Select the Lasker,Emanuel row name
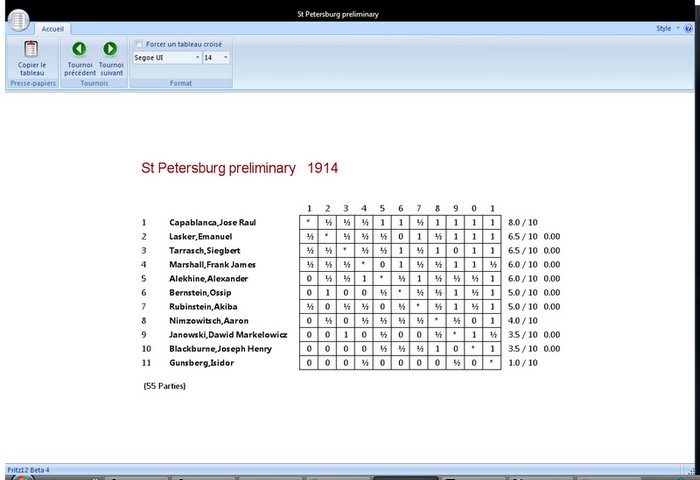Viewport: 700px width, 480px height. (200, 236)
